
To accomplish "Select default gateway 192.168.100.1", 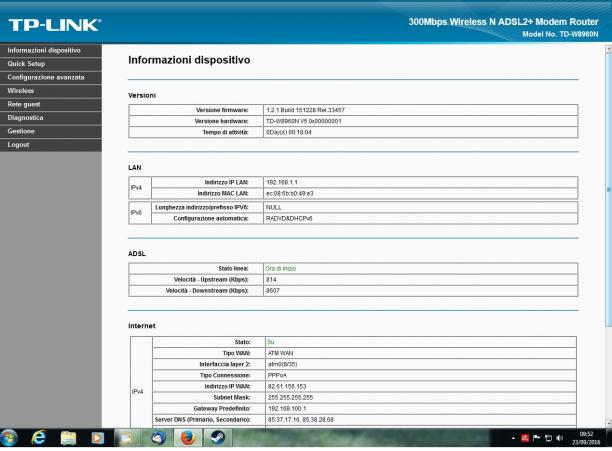I will point(287,408).
